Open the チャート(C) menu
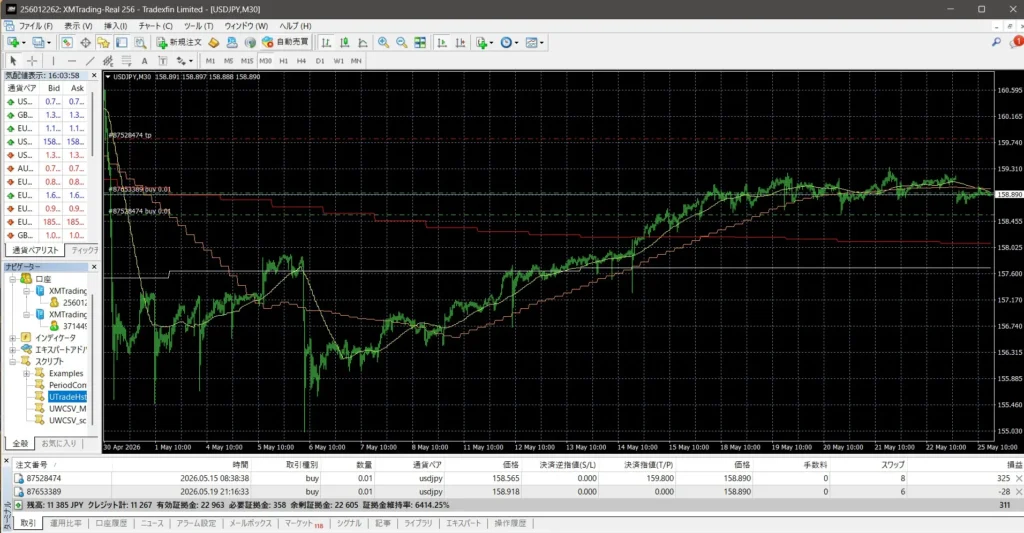Viewport: 1024px width, 533px height. point(155,25)
